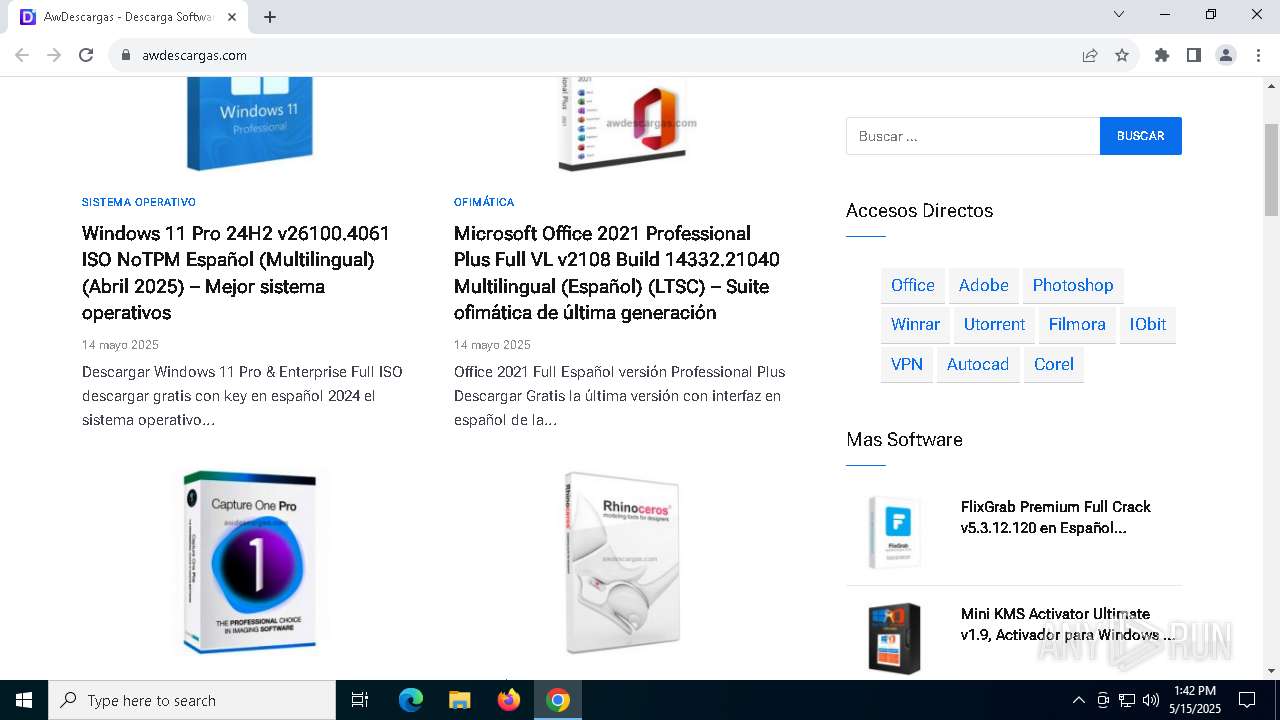Image resolution: width=1280 pixels, height=720 pixels.
Task: Open the Microsoft Office 2021 Professional article title
Action: [617, 273]
